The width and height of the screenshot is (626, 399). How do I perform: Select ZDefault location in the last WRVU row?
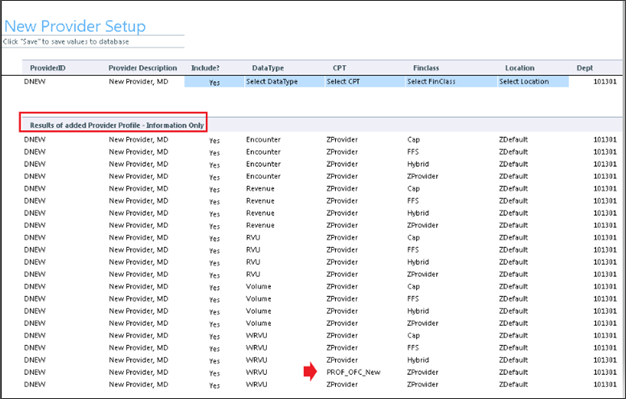click(513, 384)
